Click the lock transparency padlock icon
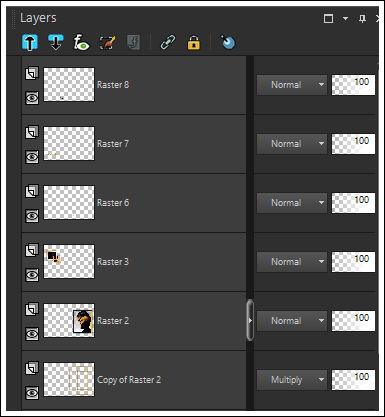This screenshot has height=417, width=385. pos(194,43)
